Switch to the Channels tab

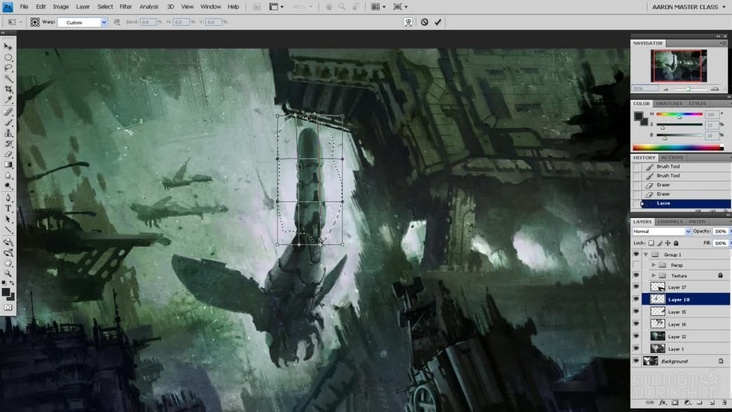click(669, 221)
